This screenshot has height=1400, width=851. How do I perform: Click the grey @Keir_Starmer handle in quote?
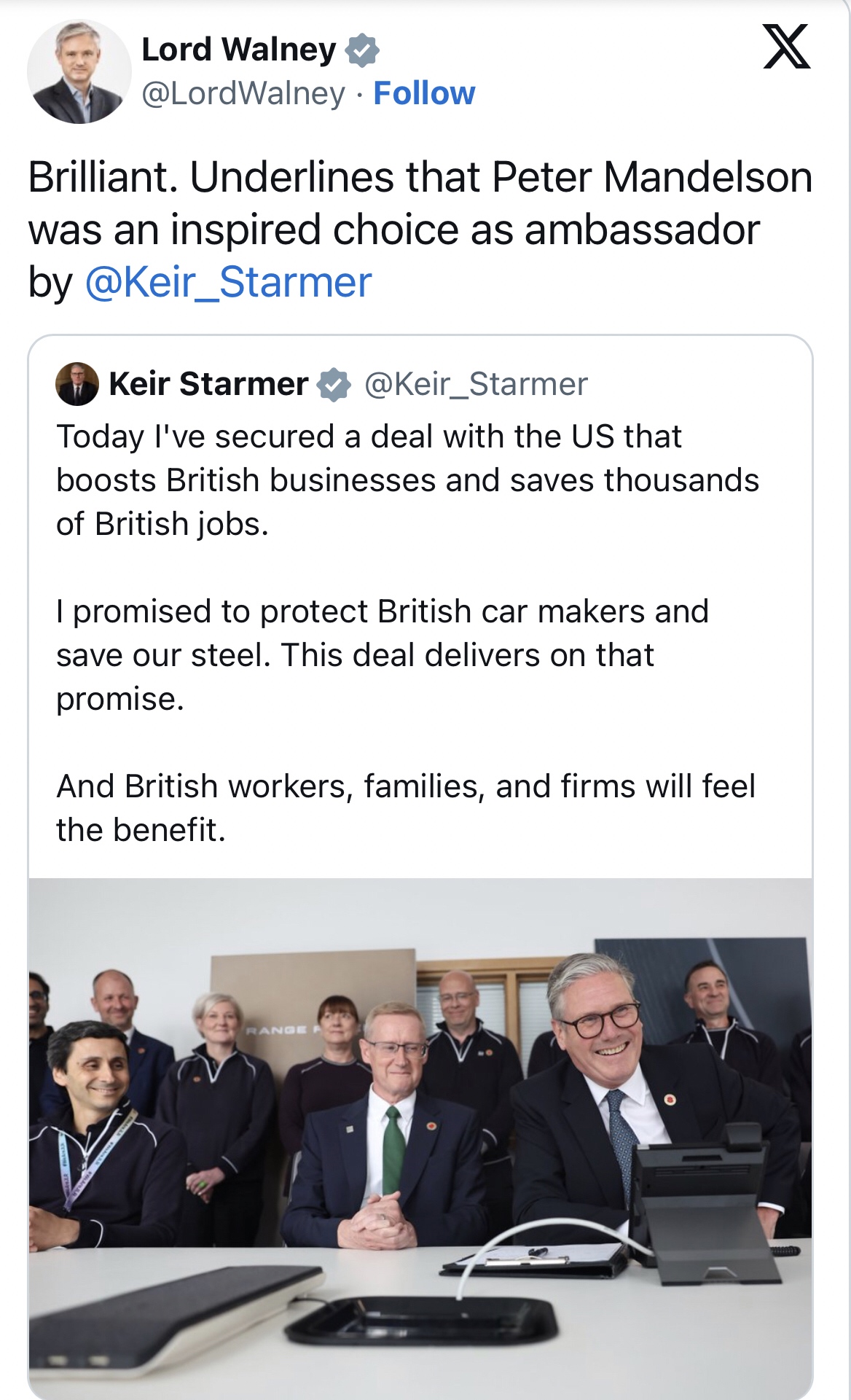click(476, 384)
